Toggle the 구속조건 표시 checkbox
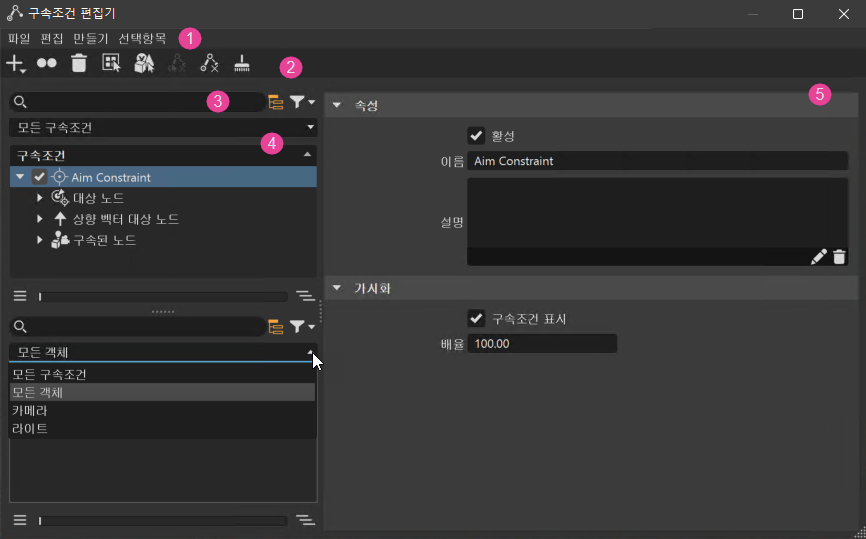 [476, 319]
